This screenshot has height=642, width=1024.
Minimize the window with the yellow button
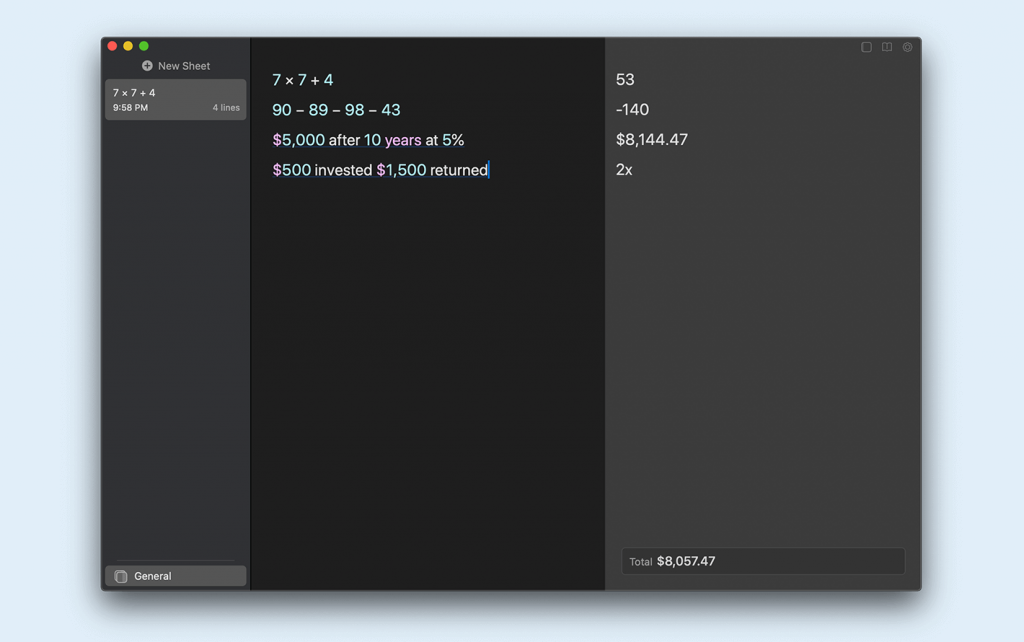128,46
